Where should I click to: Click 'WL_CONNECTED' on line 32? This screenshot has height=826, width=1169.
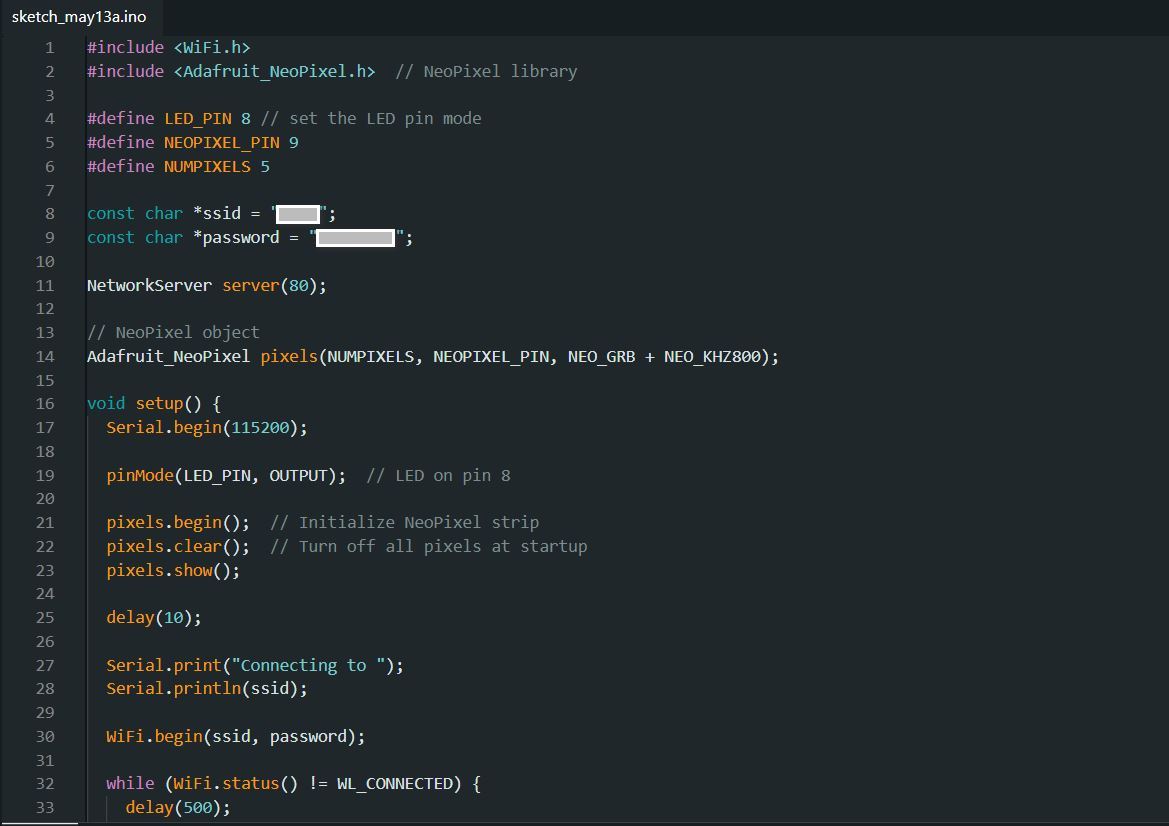(394, 784)
